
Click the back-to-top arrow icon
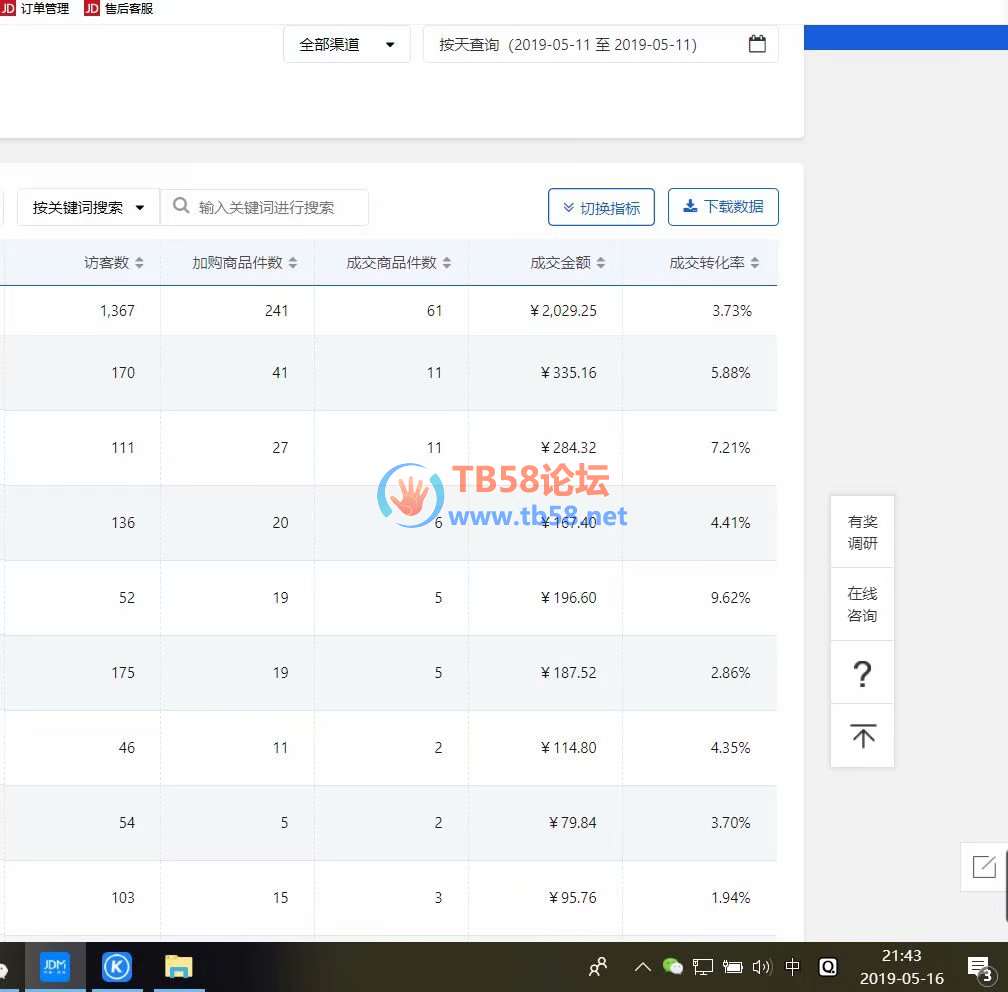[x=862, y=737]
